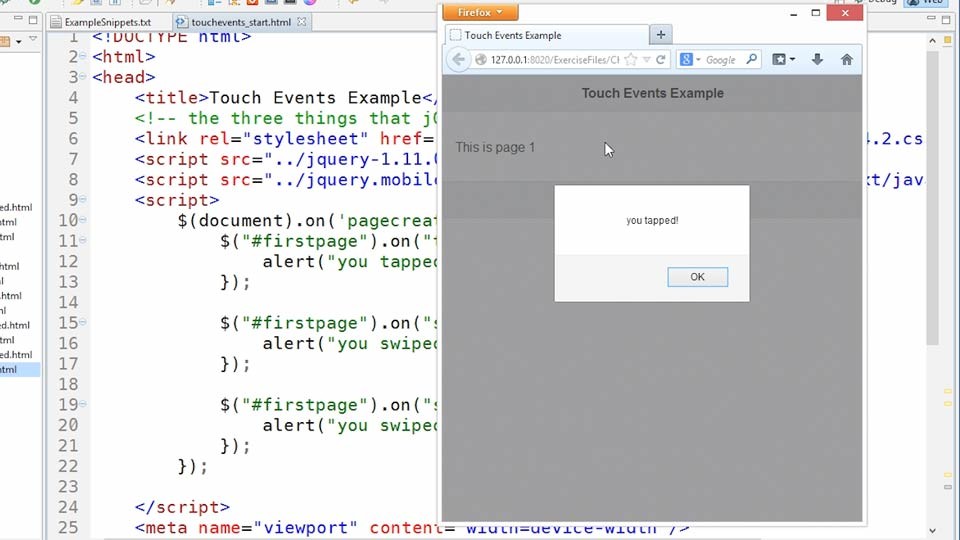The height and width of the screenshot is (540, 960).
Task: Click the Firefox address bar
Action: pos(554,59)
